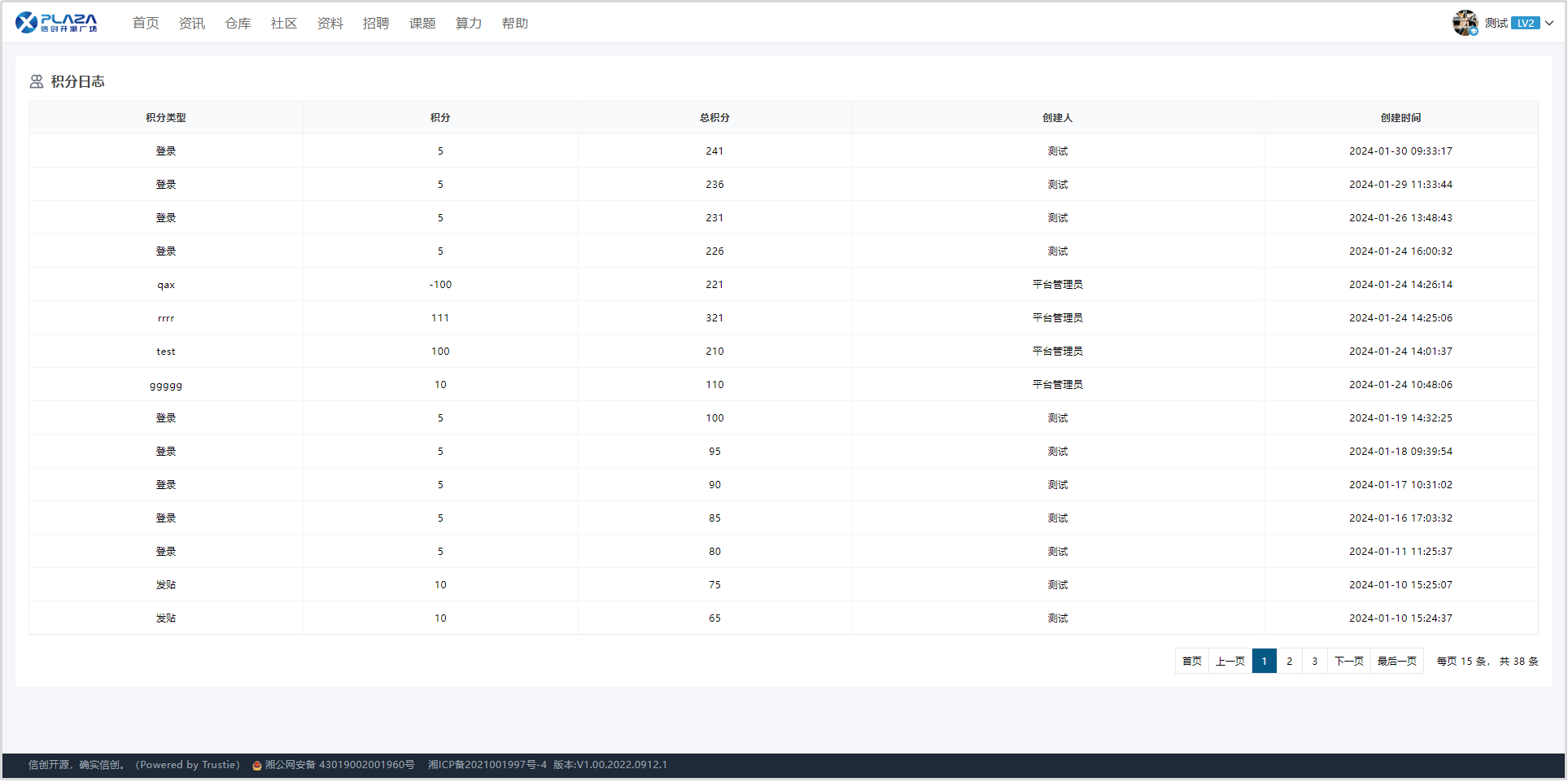Go to the 仓库 menu item
The width and height of the screenshot is (1568, 782).
point(238,23)
